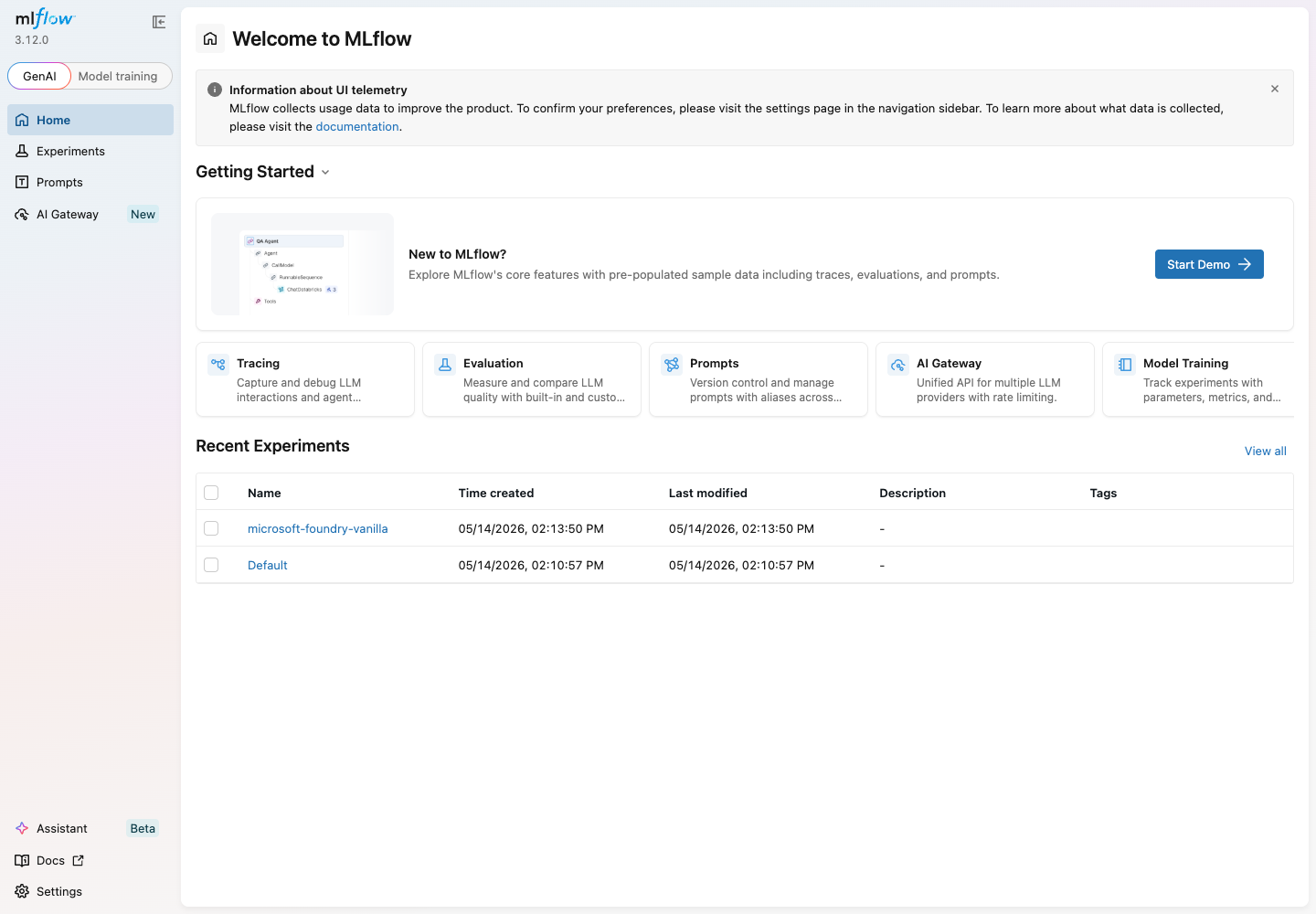The height and width of the screenshot is (914, 1316).
Task: Collapse the Getting Started section chevron
Action: pyautogui.click(x=325, y=172)
